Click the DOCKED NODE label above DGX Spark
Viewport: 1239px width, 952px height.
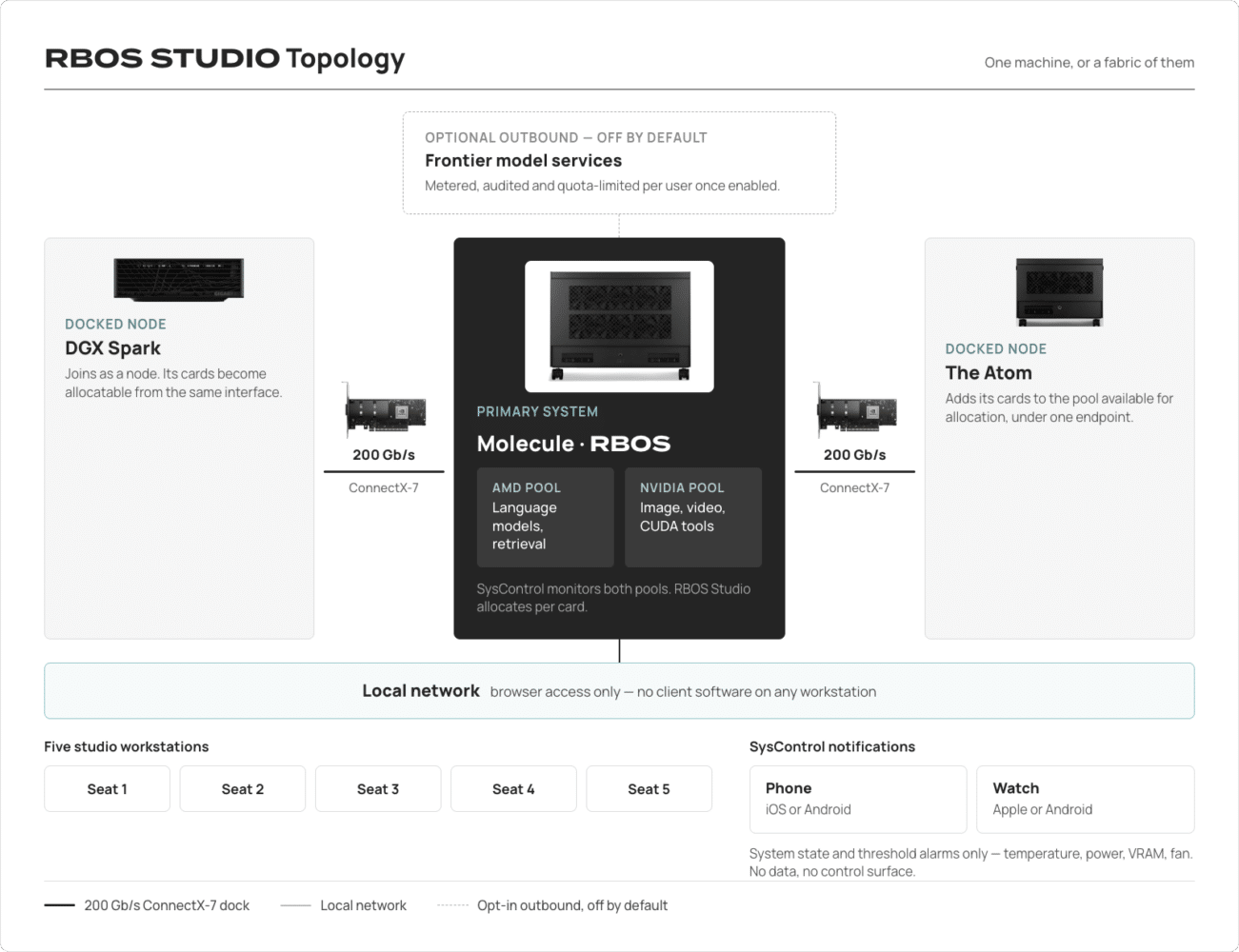[115, 325]
